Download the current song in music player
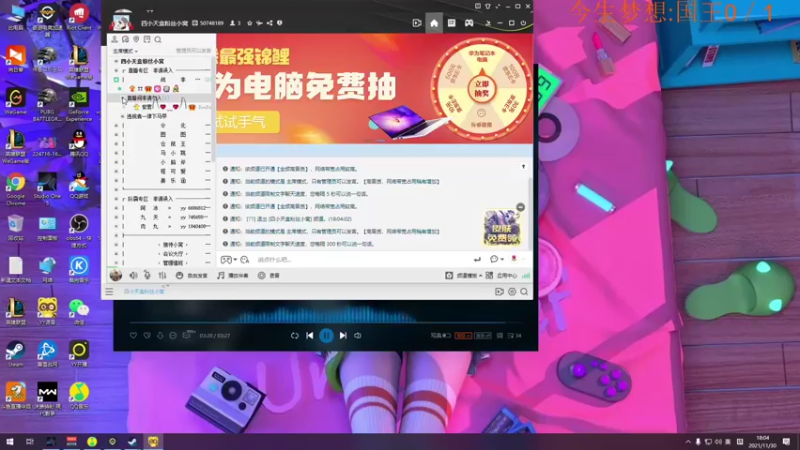The width and height of the screenshot is (800, 450). click(160, 336)
